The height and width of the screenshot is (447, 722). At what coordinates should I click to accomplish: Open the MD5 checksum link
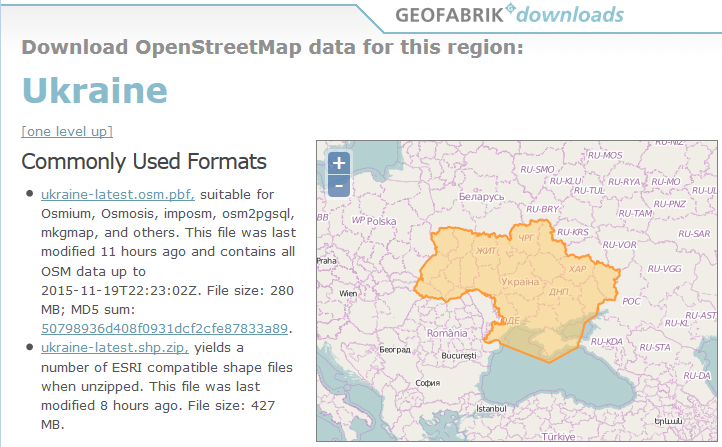[165, 328]
